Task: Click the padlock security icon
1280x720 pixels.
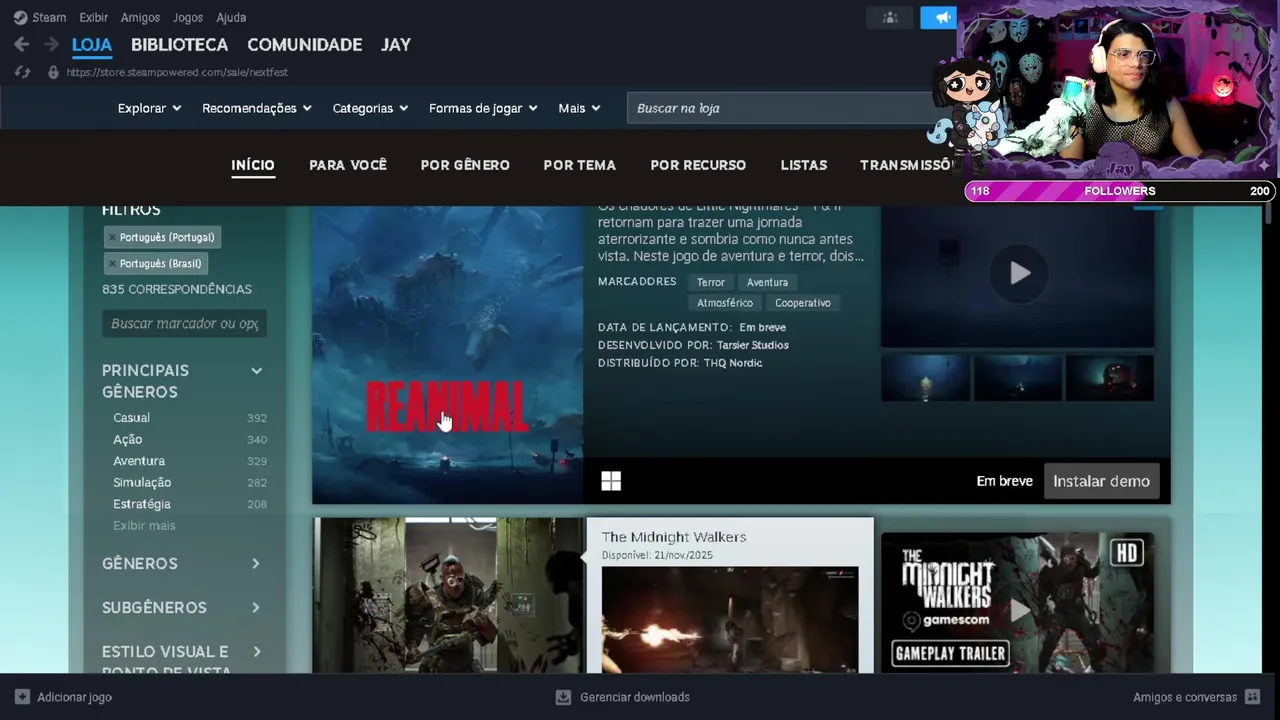Action: click(53, 72)
